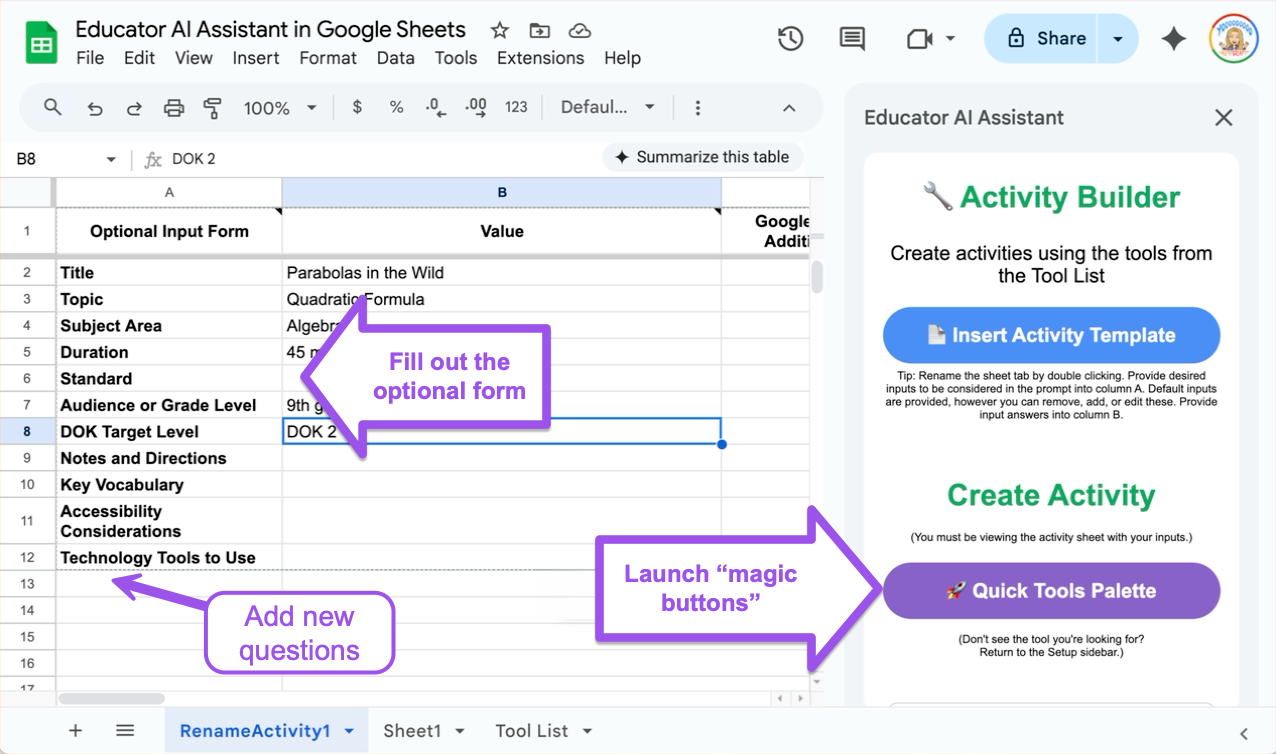Open the RenameActivity1 tab dropdown arrow
Image resolution: width=1276 pixels, height=754 pixels.
[x=349, y=731]
